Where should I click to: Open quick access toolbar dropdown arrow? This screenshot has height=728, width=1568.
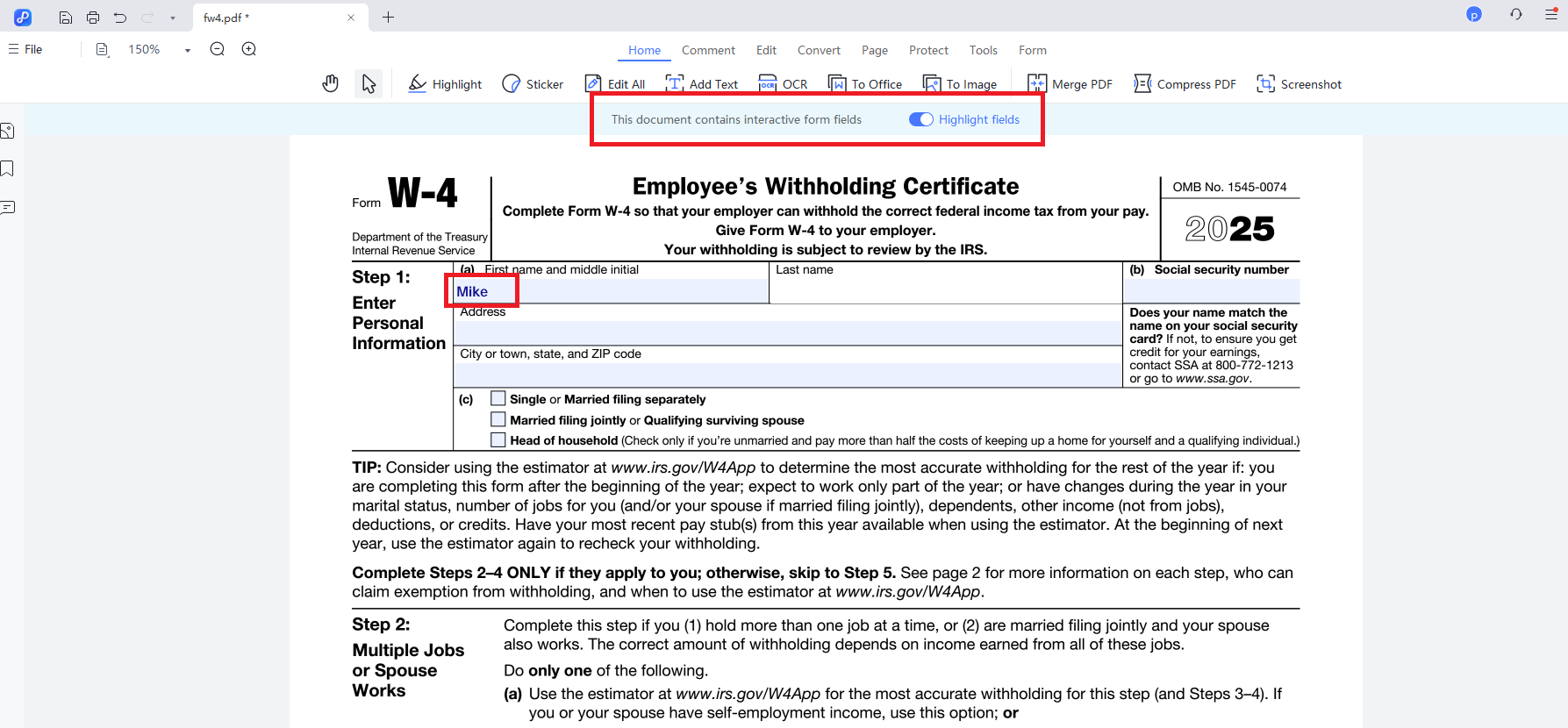pos(173,18)
